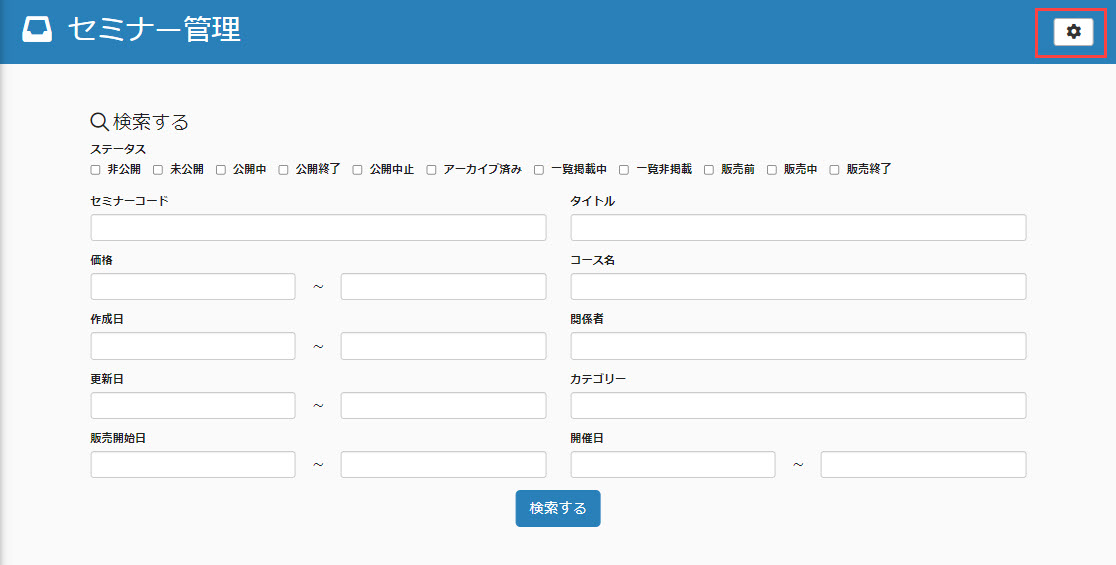Select the 公開中止 checkbox

point(357,170)
